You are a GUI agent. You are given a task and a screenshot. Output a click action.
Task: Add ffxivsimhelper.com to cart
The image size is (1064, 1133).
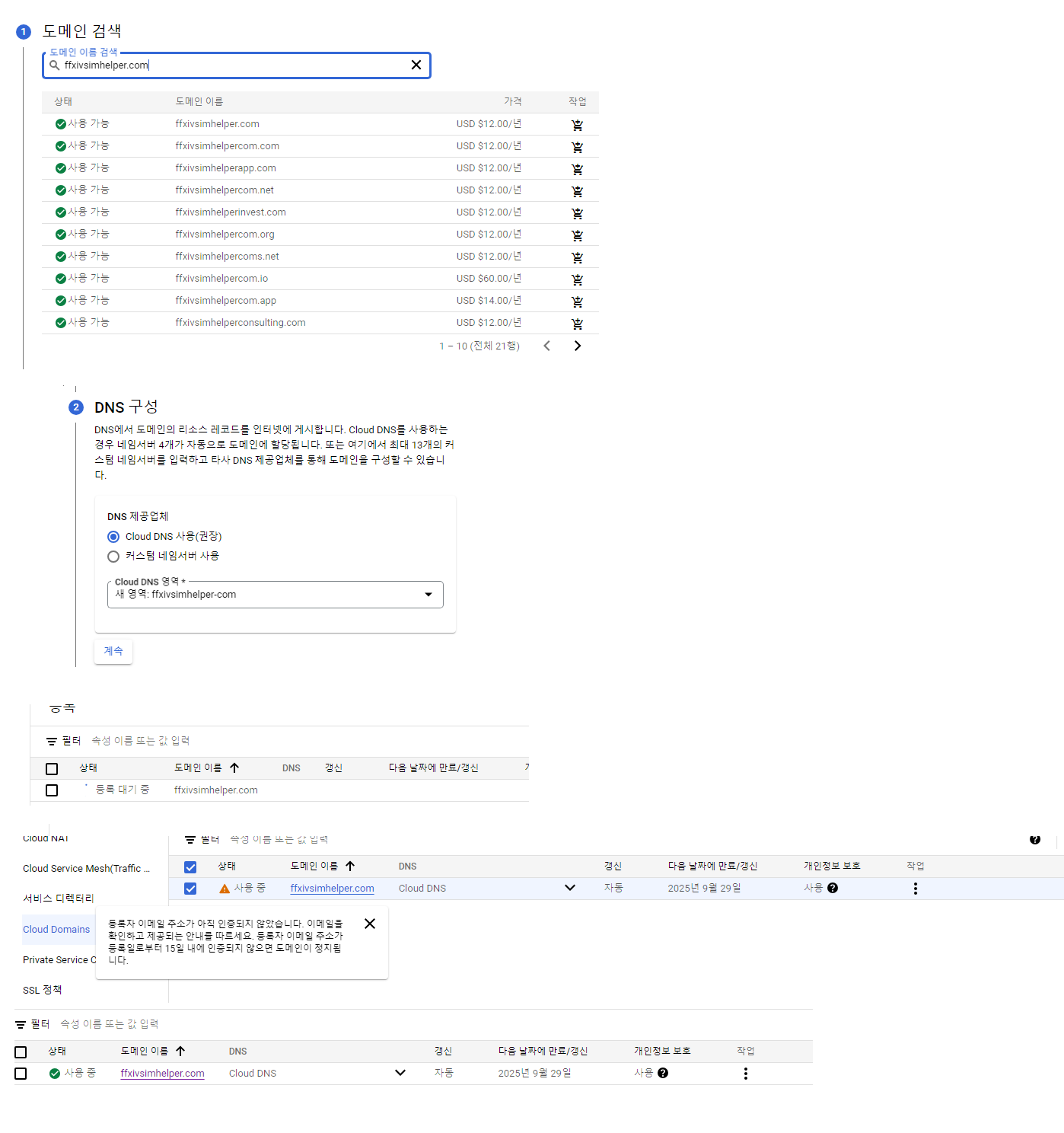click(578, 125)
